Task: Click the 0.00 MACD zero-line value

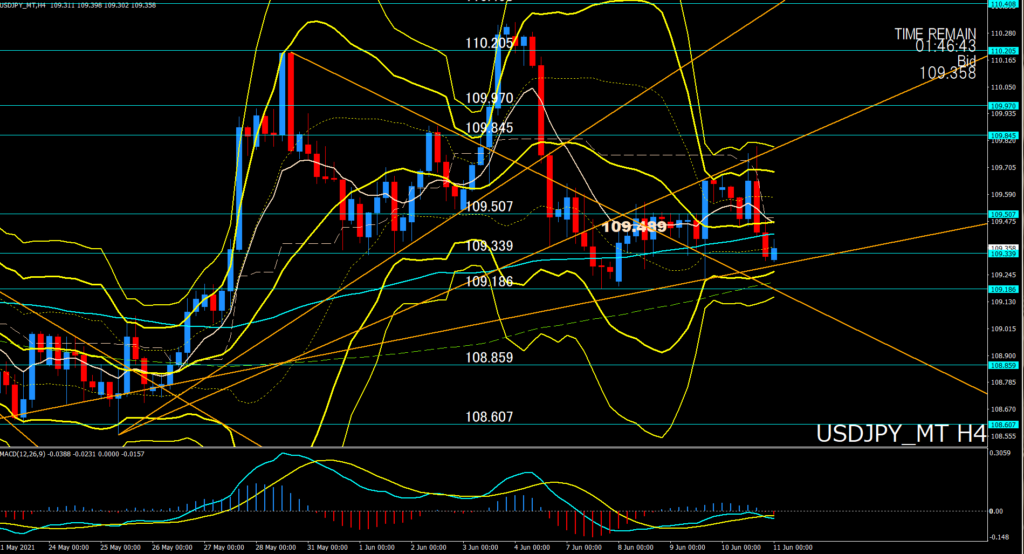Action: click(997, 512)
